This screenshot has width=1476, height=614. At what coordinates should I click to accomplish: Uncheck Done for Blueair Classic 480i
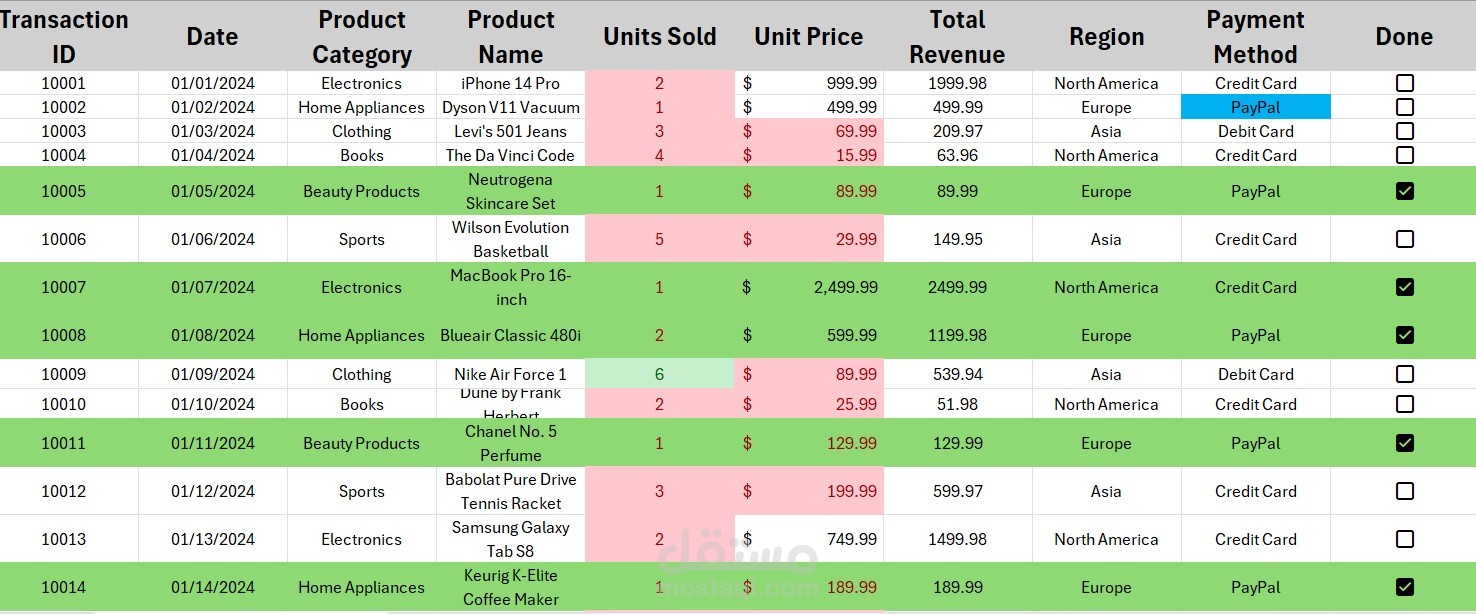1404,335
